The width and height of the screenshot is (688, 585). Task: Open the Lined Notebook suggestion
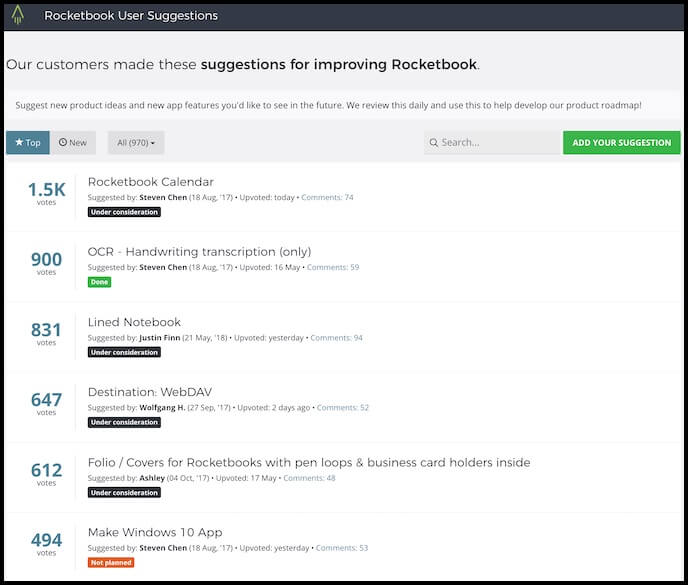tap(134, 322)
